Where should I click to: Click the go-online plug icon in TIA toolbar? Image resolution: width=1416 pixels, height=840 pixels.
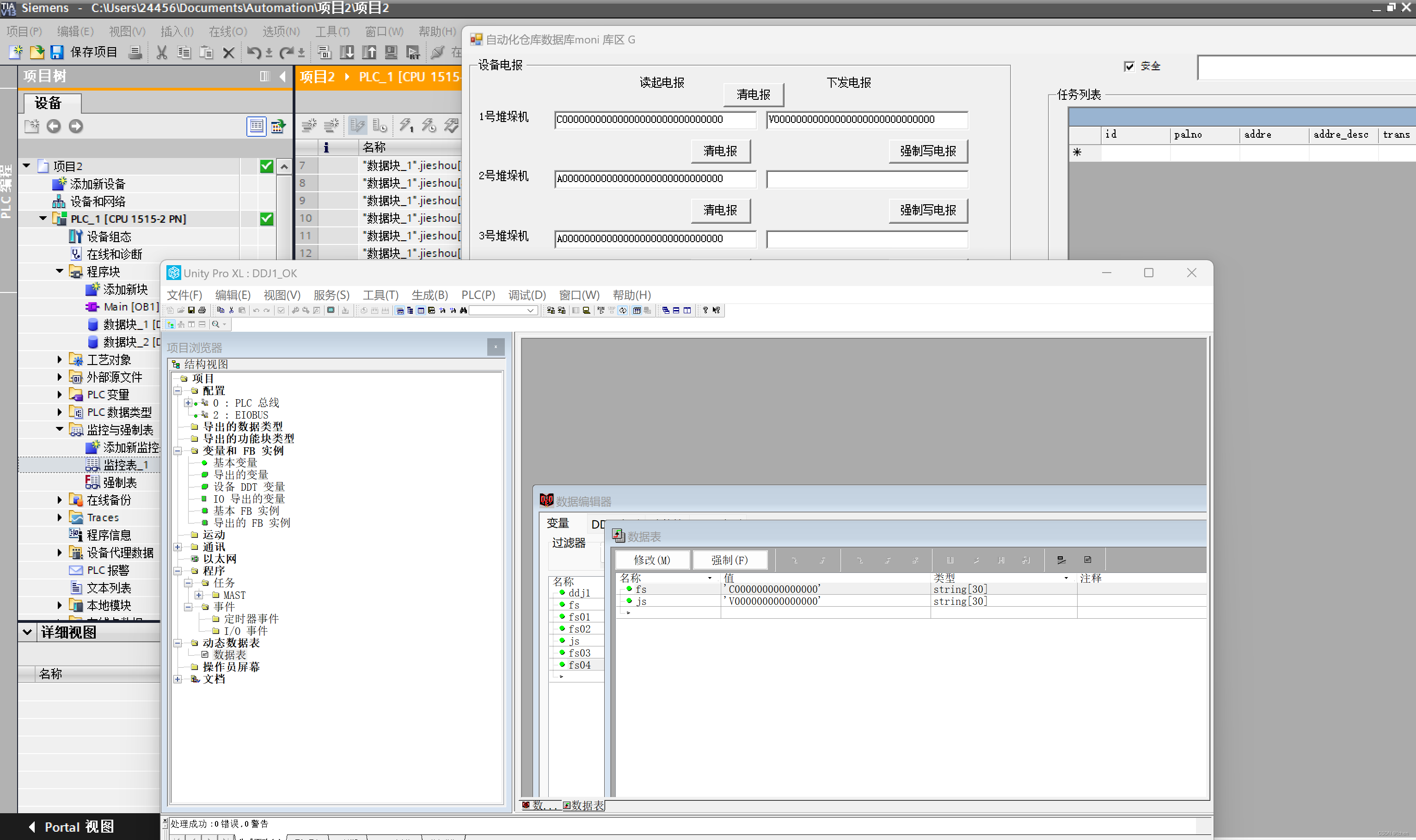(438, 53)
